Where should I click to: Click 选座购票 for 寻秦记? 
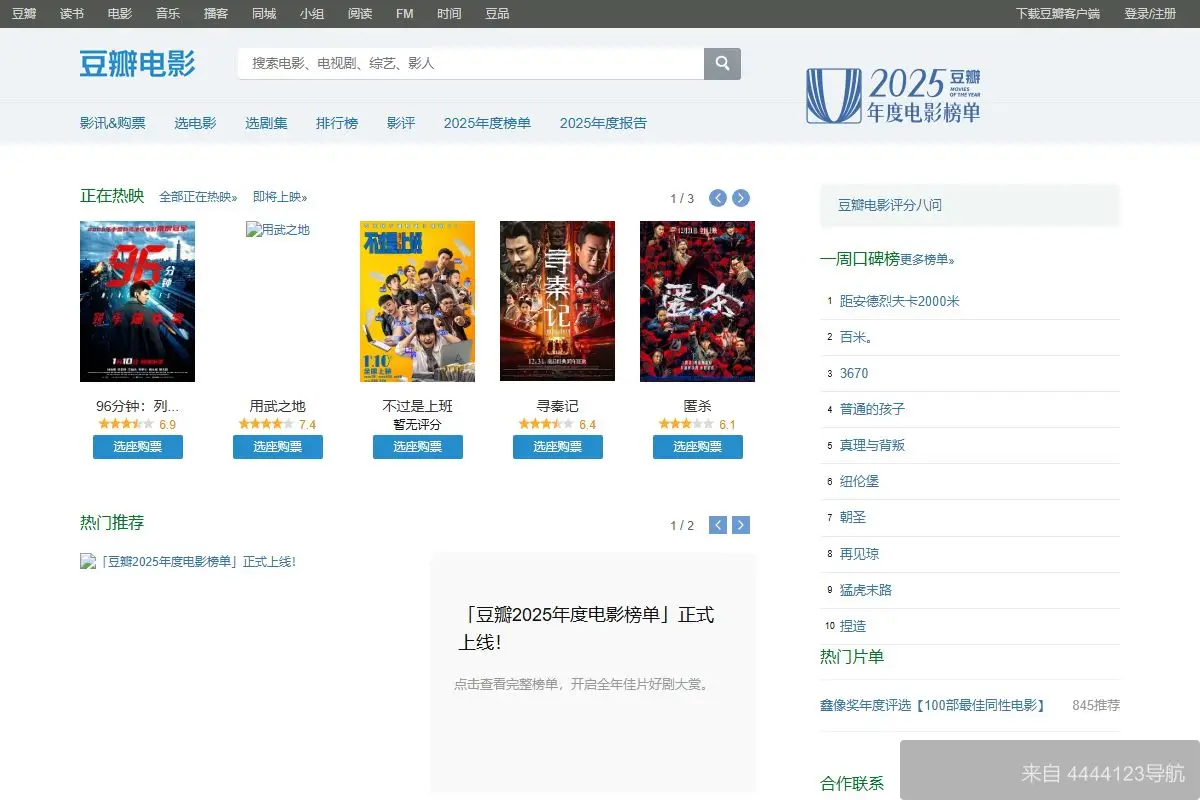pyautogui.click(x=557, y=447)
